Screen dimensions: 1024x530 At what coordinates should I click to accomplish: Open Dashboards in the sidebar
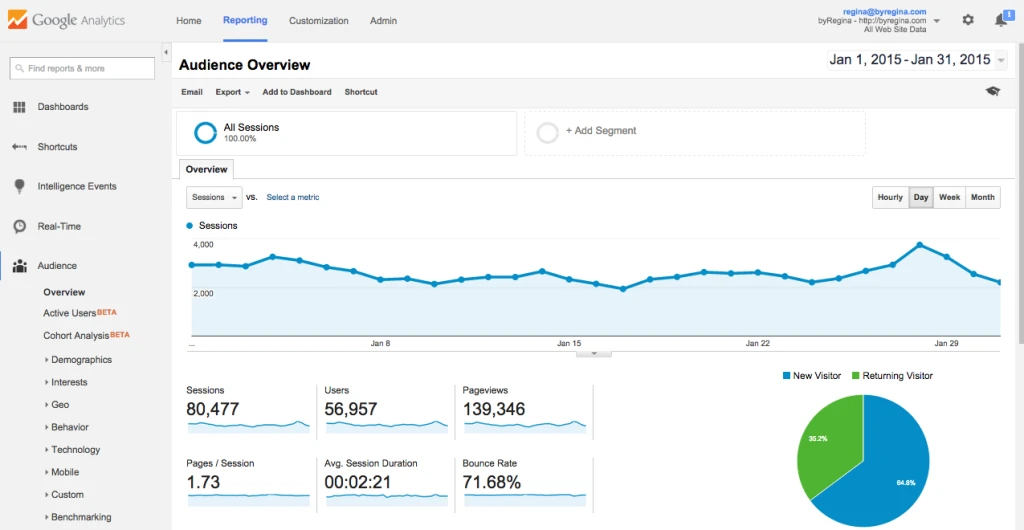(63, 107)
